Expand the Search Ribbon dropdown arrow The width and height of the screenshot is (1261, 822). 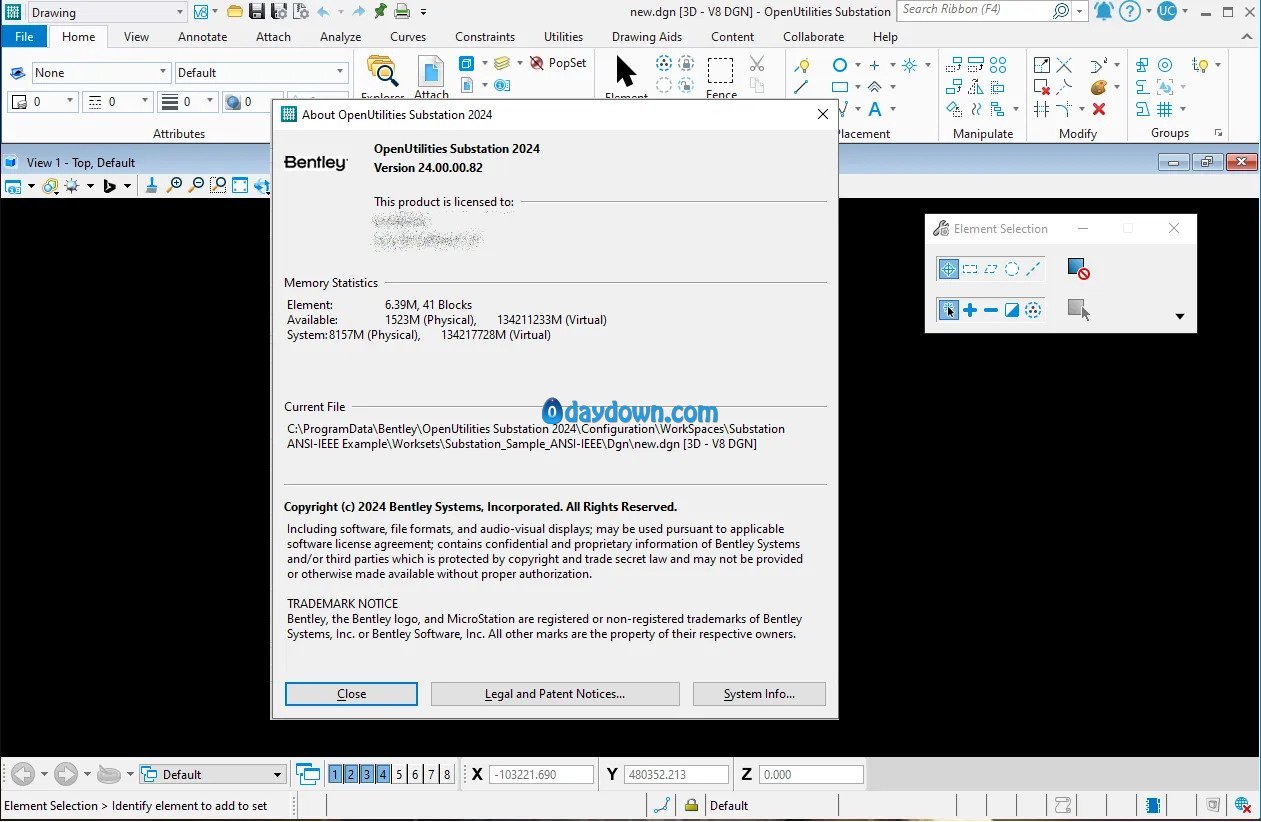(x=1080, y=12)
